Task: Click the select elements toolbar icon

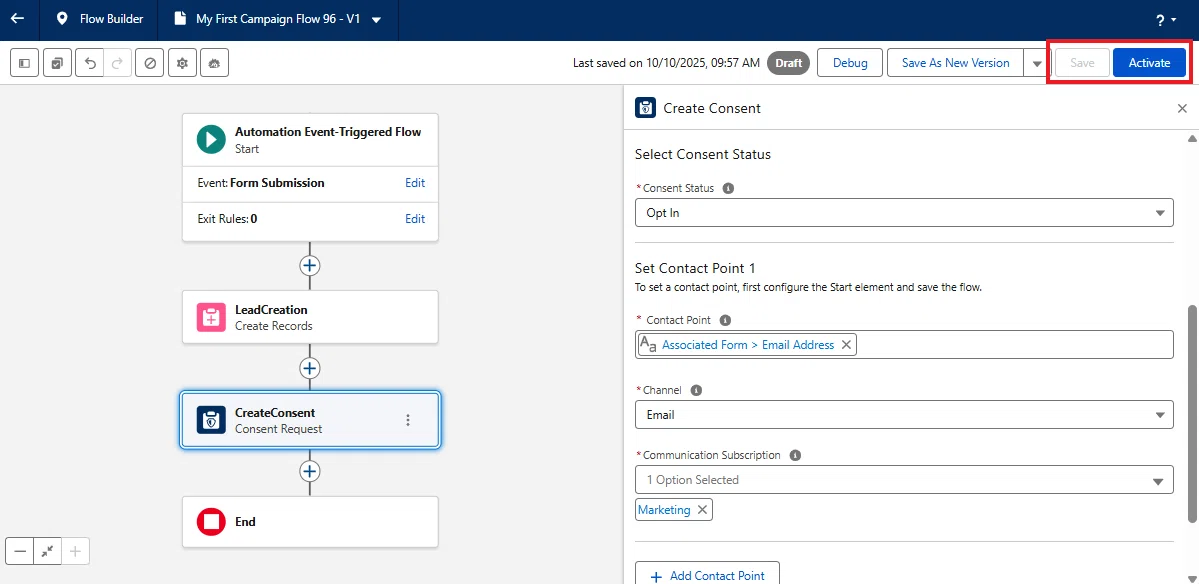Action: pyautogui.click(x=57, y=63)
